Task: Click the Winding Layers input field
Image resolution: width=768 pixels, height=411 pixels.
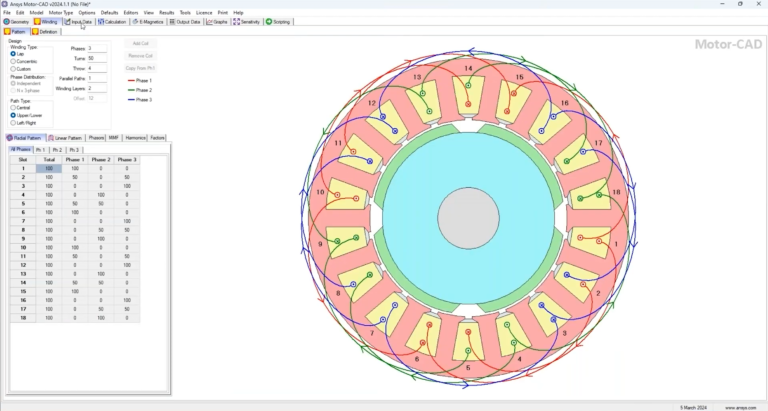Action: click(97, 89)
